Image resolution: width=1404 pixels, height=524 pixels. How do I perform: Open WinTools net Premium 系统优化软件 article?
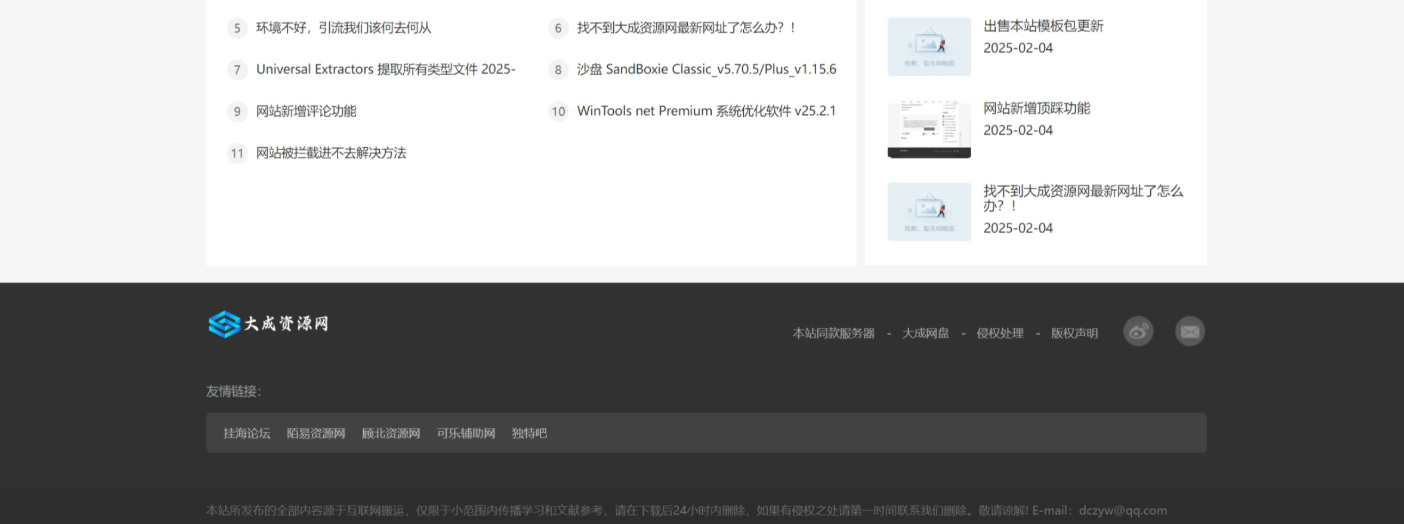[707, 111]
